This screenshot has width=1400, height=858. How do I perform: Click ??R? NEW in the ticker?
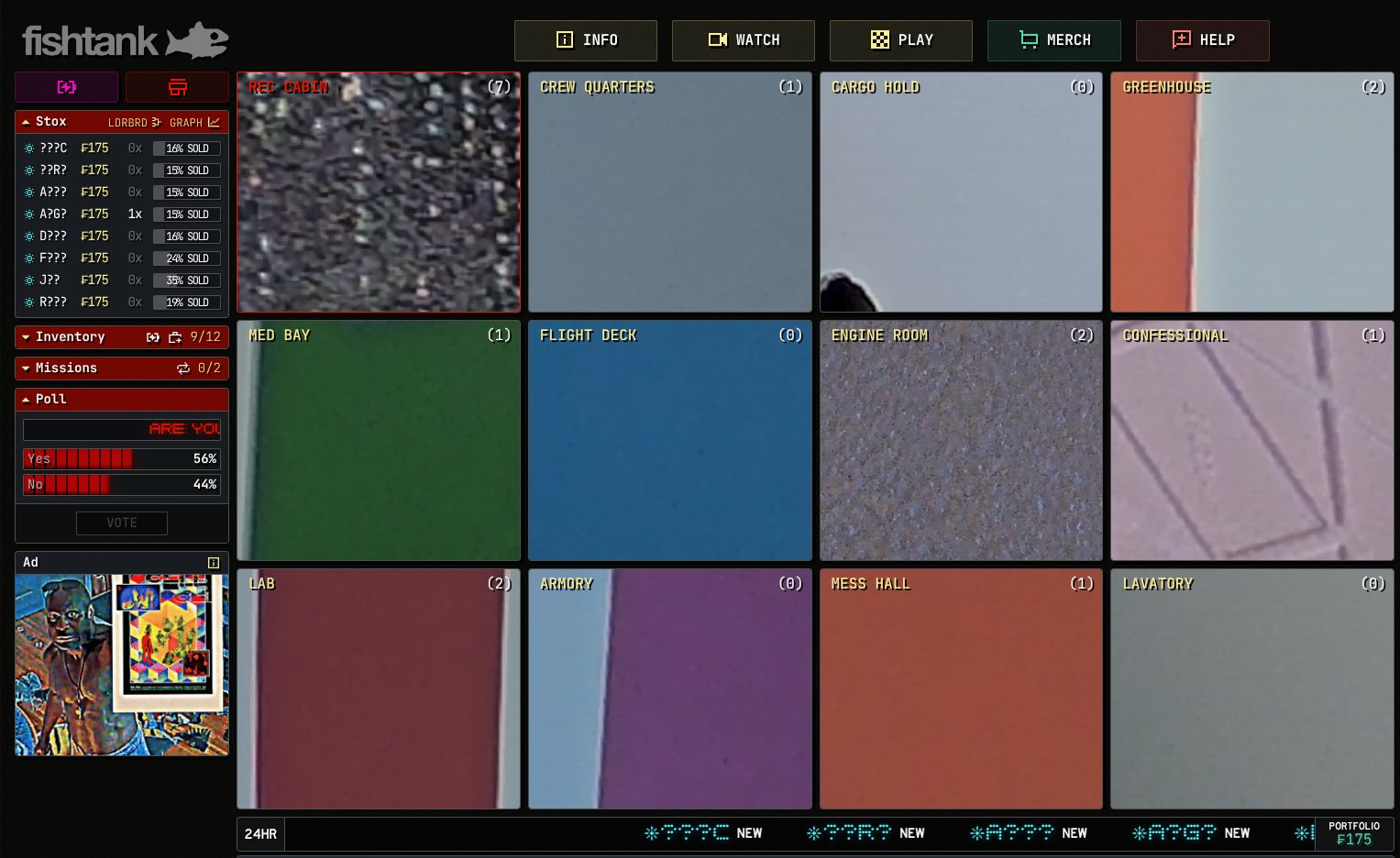click(x=865, y=833)
